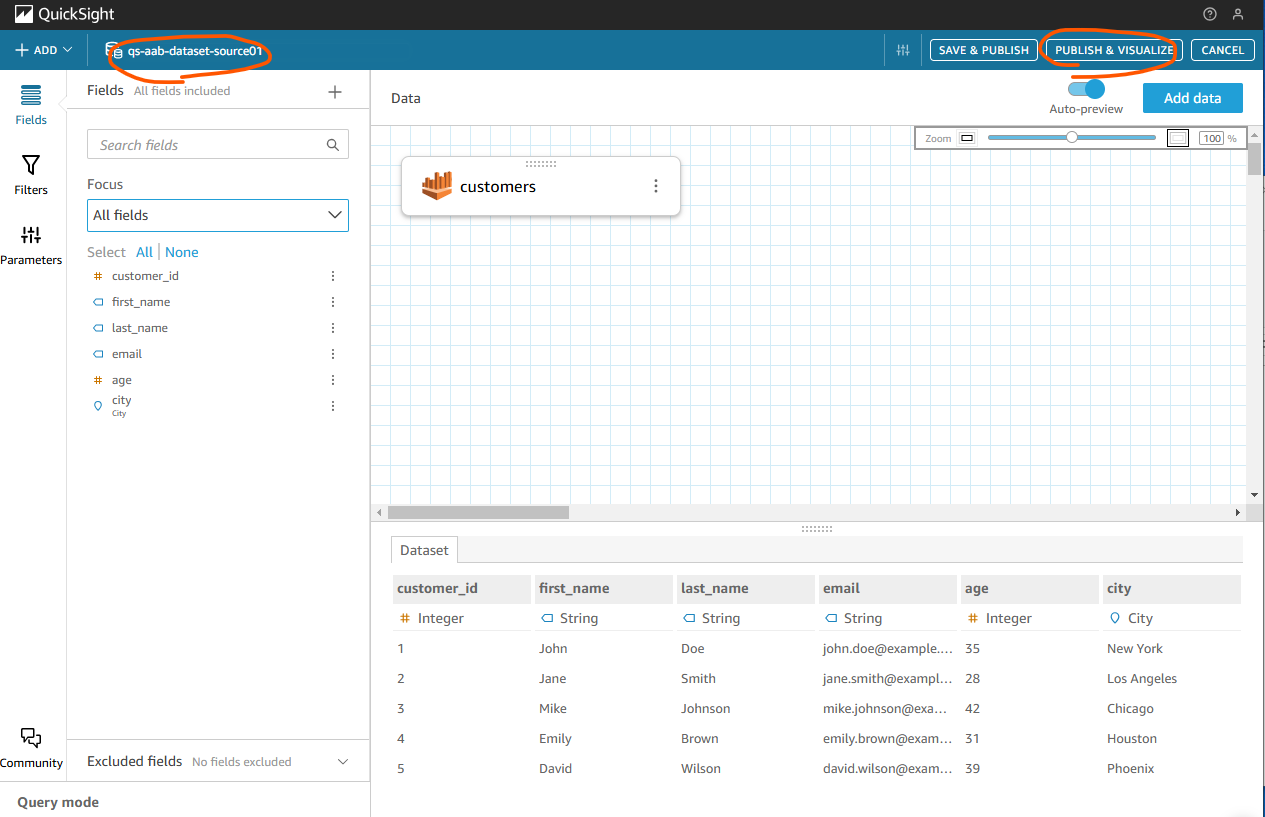Open options menu for first_name field
This screenshot has width=1265, height=817.
click(x=333, y=302)
